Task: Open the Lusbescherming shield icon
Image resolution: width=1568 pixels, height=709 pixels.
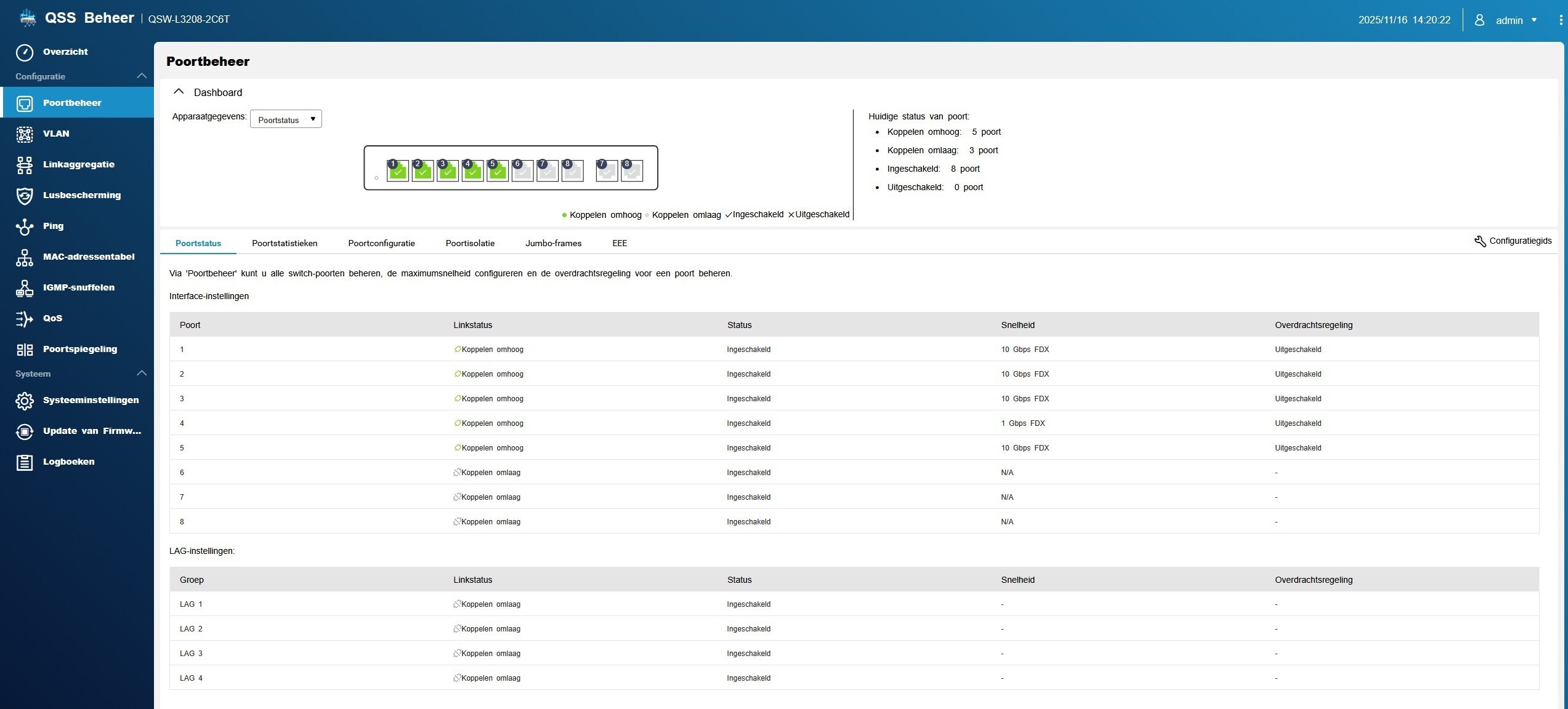Action: pyautogui.click(x=25, y=196)
